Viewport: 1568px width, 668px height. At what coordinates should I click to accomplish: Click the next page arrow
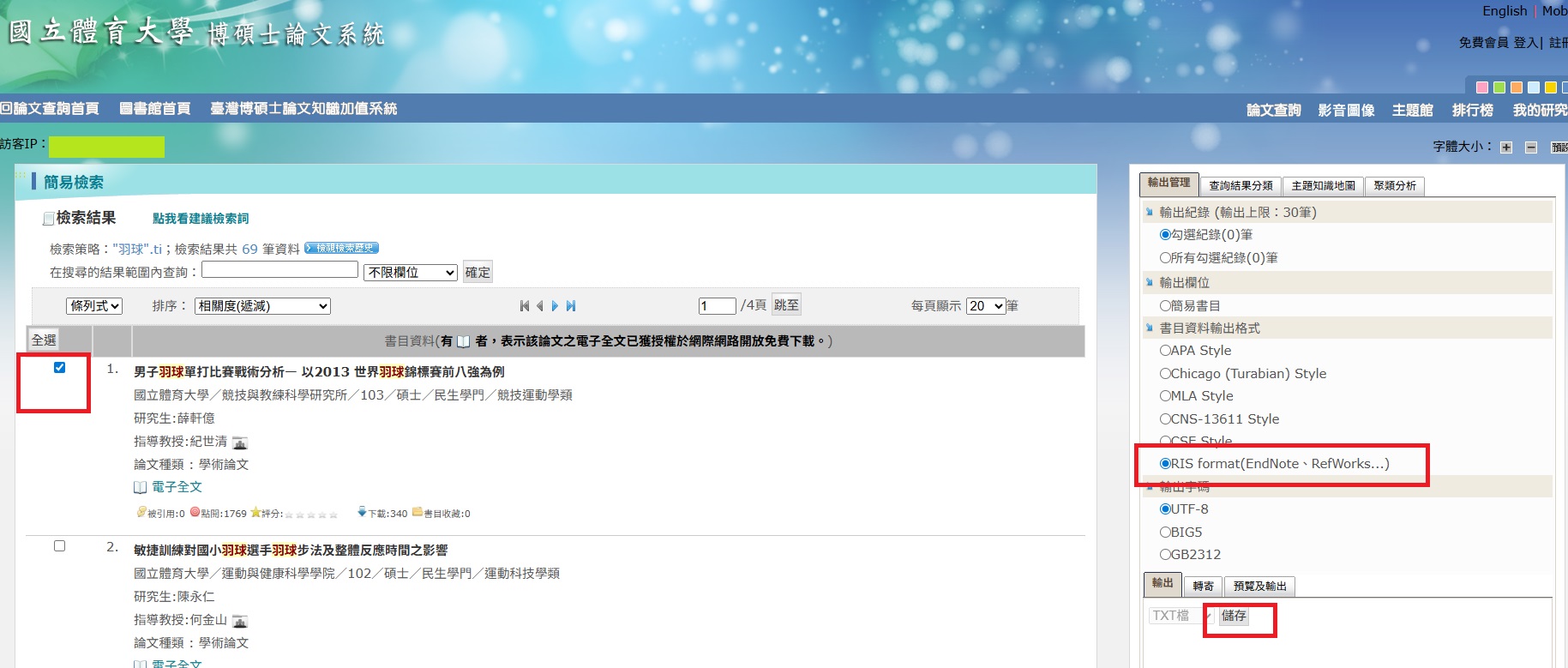tap(555, 306)
